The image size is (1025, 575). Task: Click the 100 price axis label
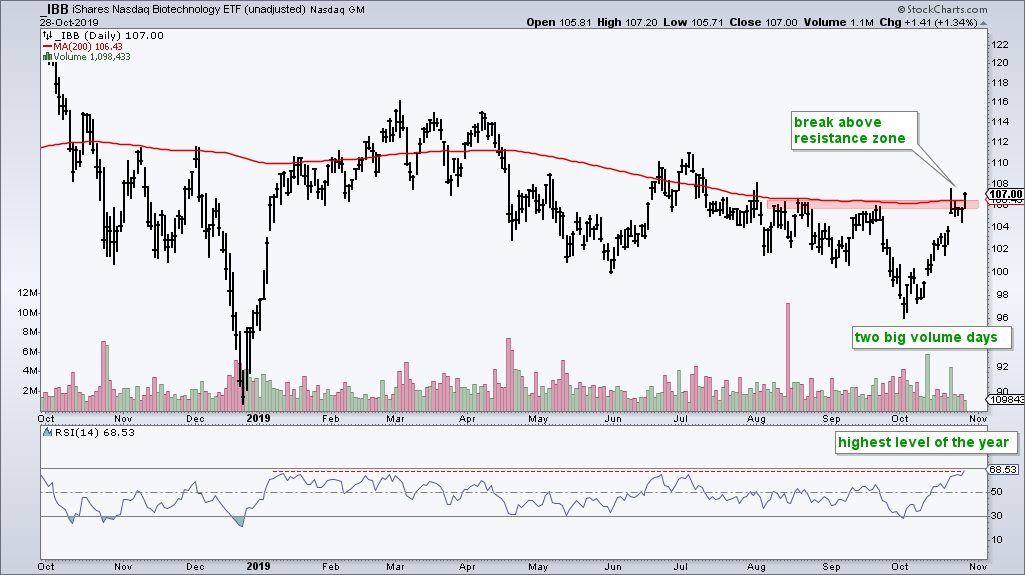(1000, 271)
